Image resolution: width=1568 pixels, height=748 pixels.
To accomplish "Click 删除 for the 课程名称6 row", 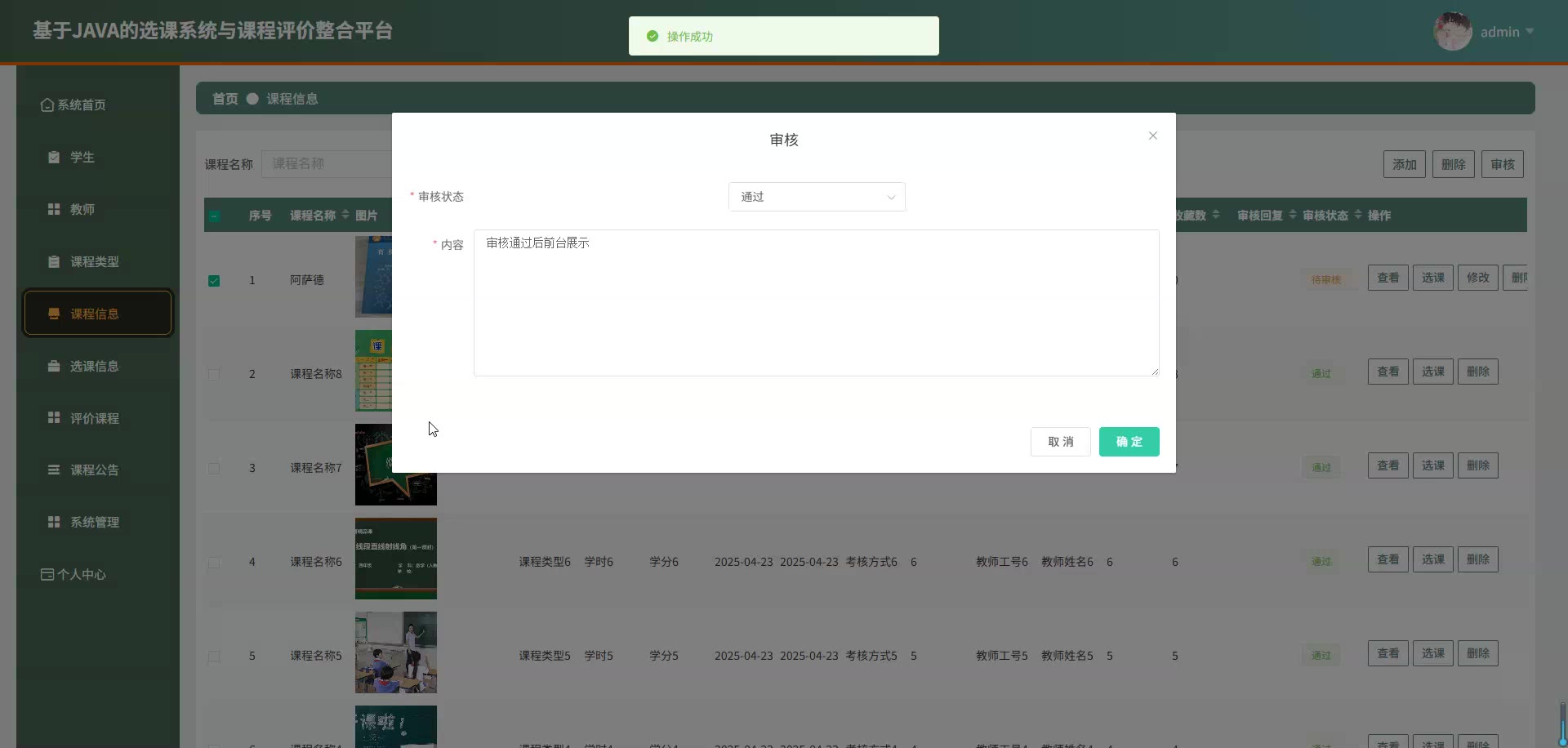I will (x=1478, y=559).
